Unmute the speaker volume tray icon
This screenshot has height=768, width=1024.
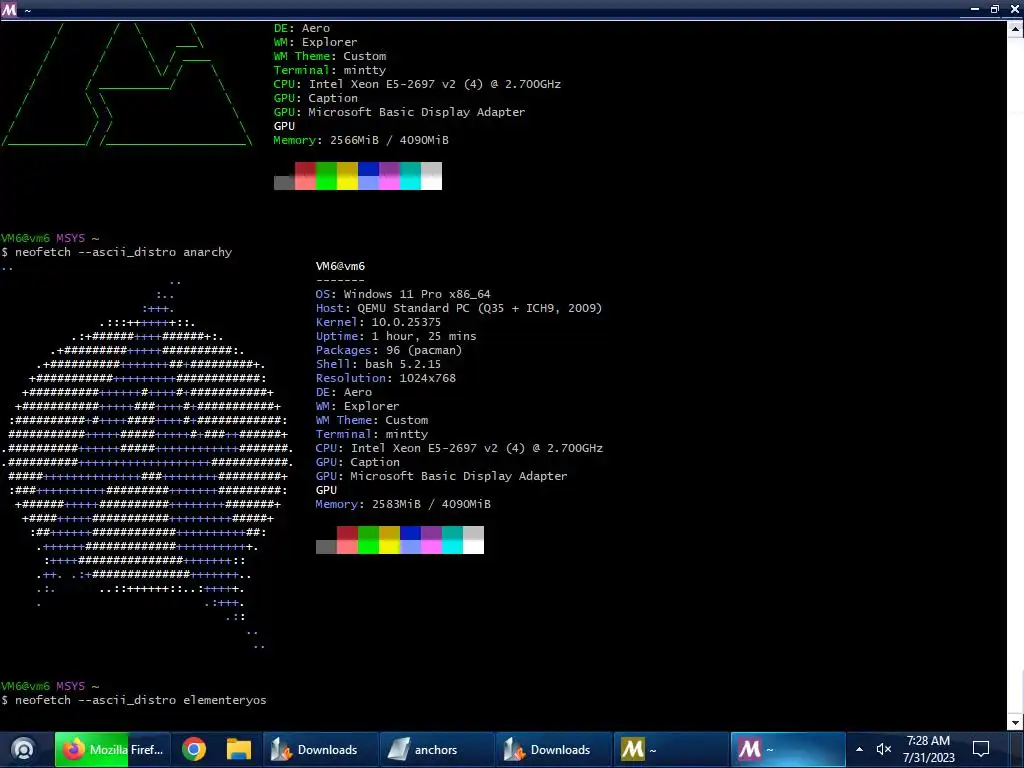pyautogui.click(x=884, y=749)
